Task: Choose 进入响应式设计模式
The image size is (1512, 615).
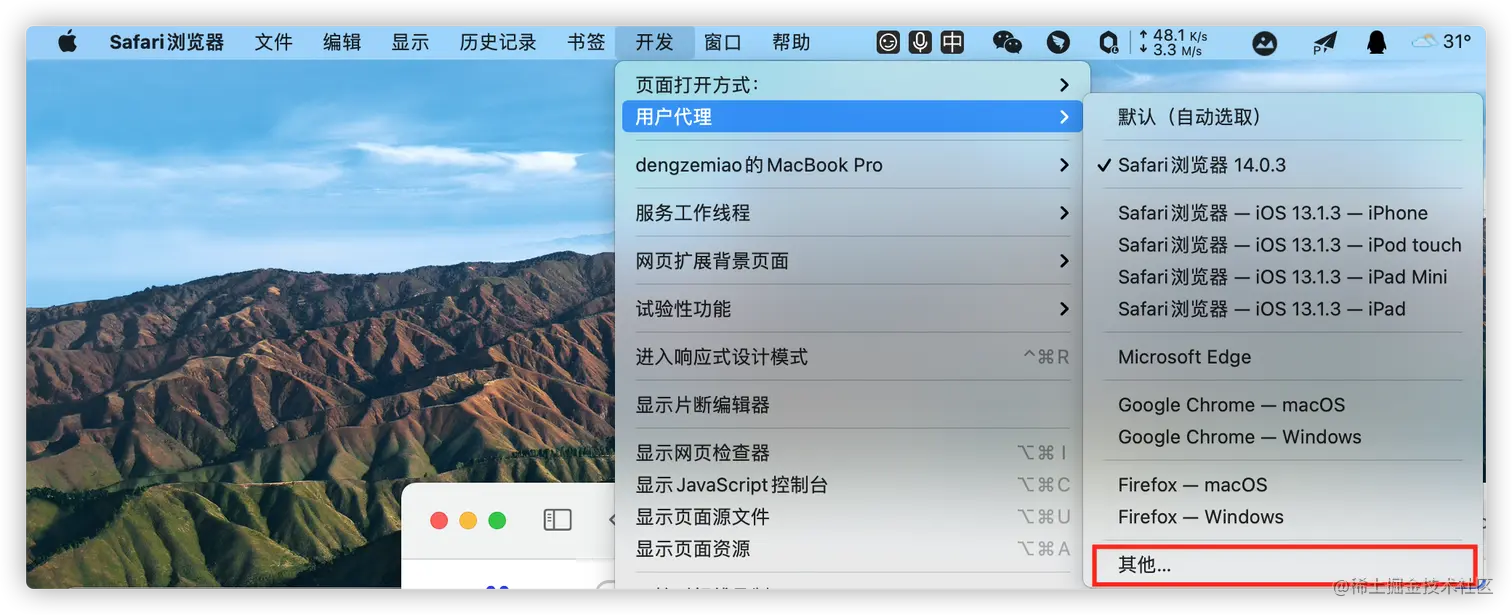Action: click(x=852, y=357)
